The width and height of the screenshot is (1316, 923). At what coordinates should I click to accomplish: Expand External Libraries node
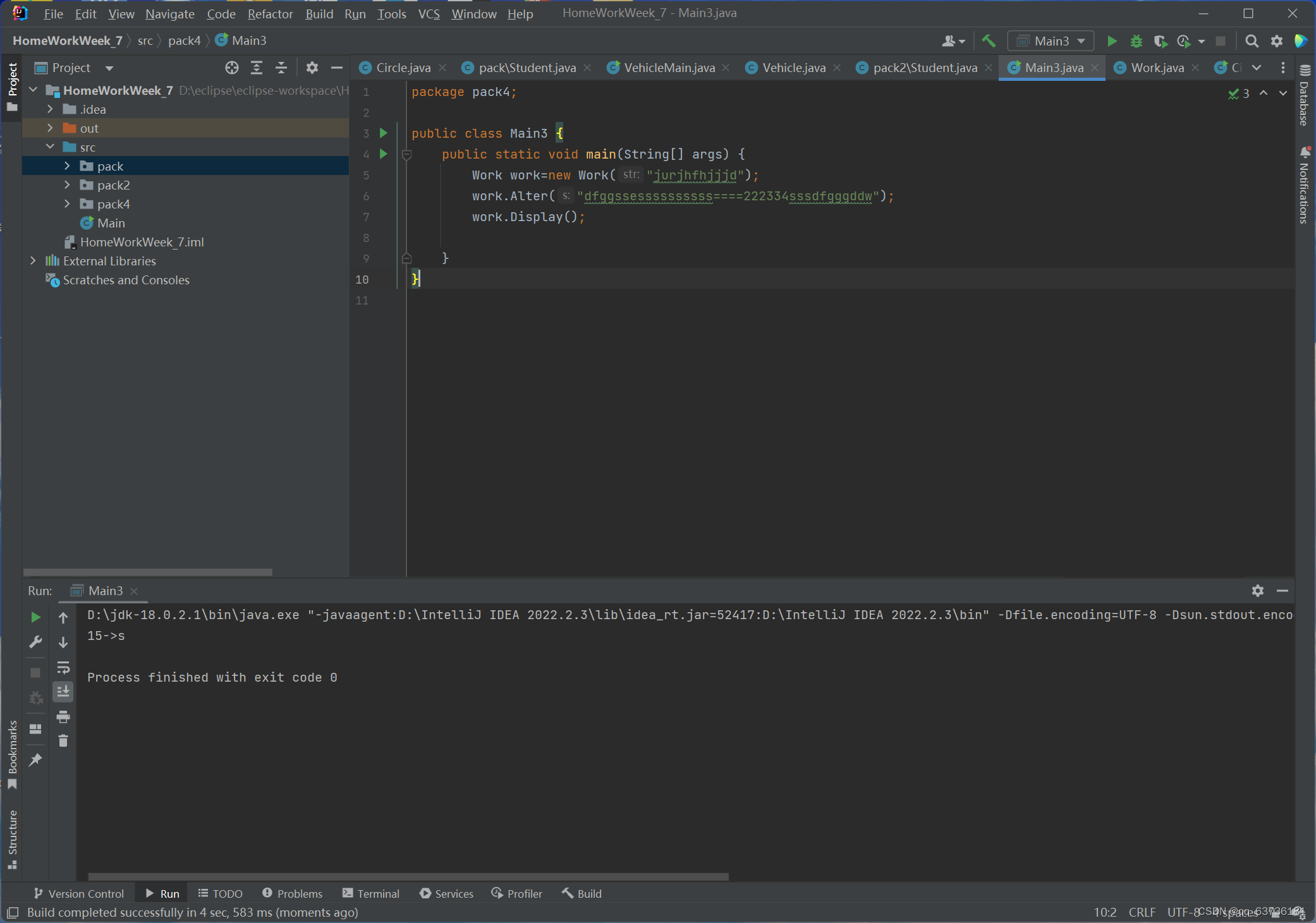pyautogui.click(x=34, y=261)
